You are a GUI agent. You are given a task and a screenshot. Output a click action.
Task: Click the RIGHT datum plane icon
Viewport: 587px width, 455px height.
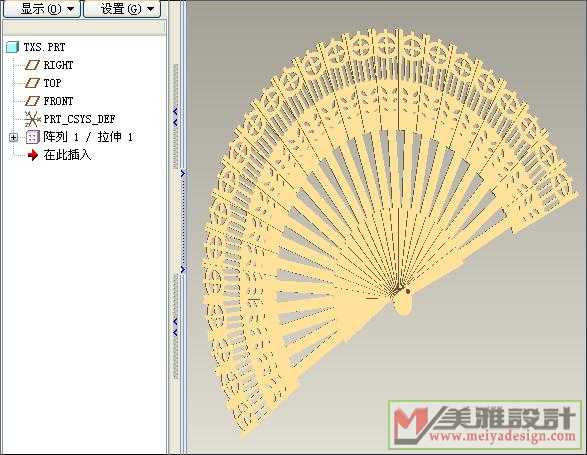coord(32,65)
